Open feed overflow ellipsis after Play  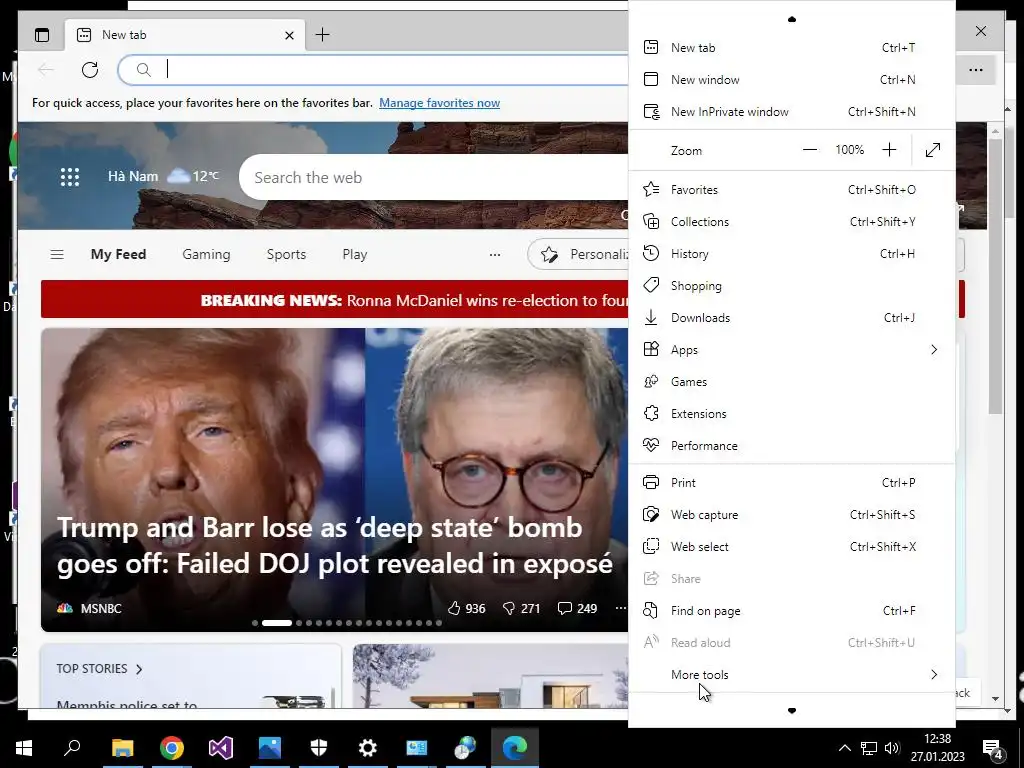point(495,255)
